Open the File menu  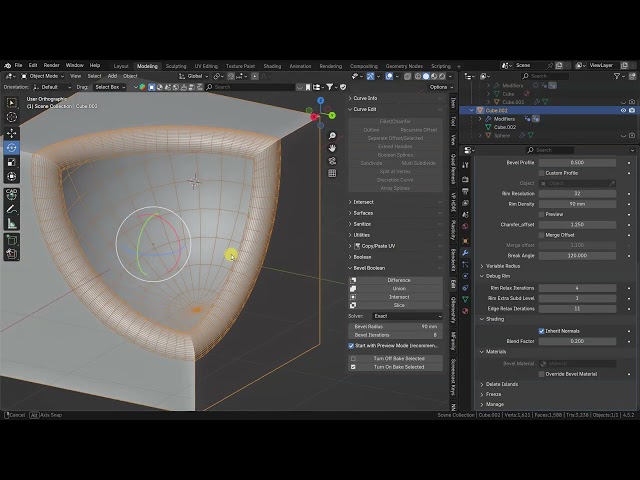pyautogui.click(x=18, y=65)
